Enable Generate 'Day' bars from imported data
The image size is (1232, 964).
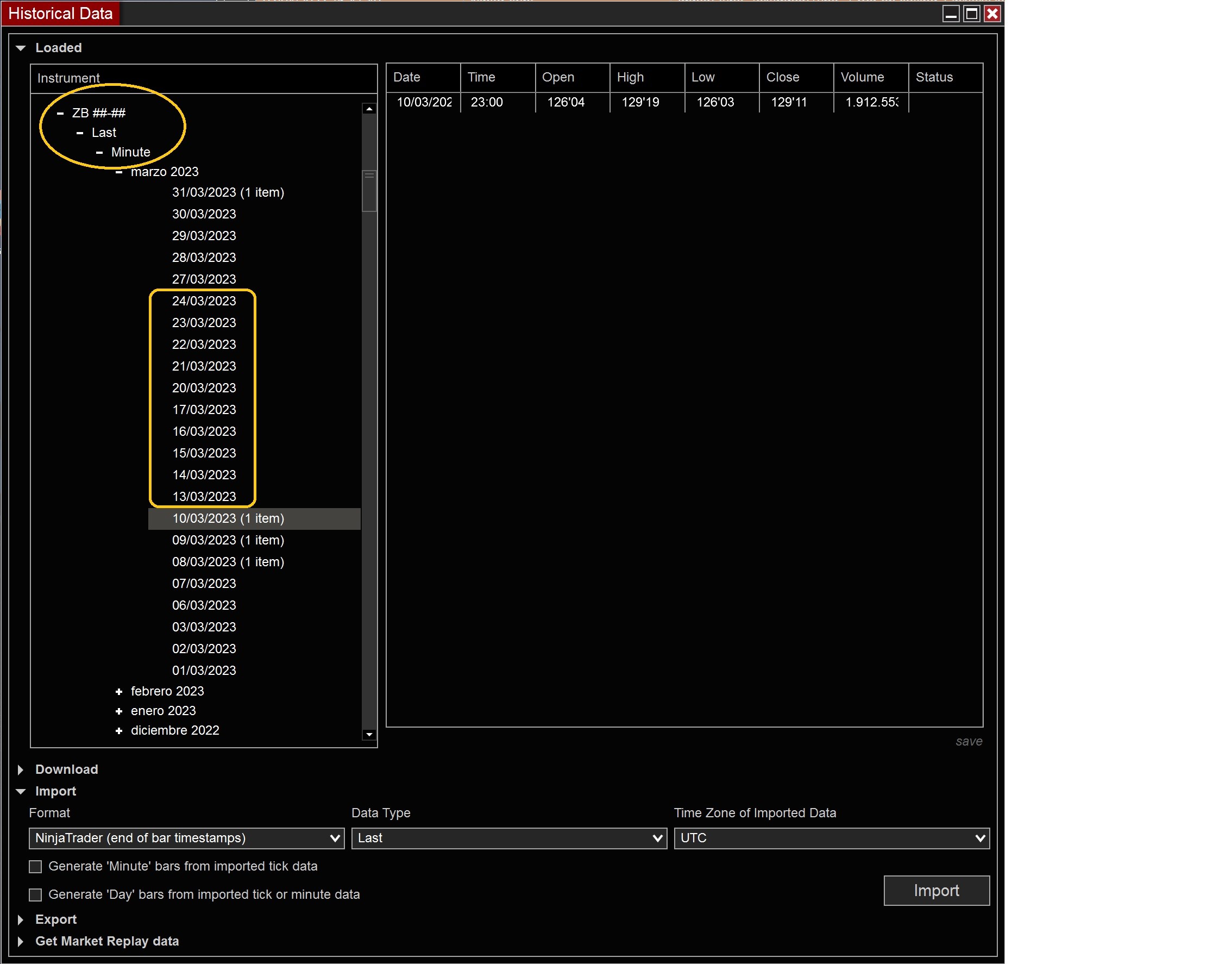point(35,894)
